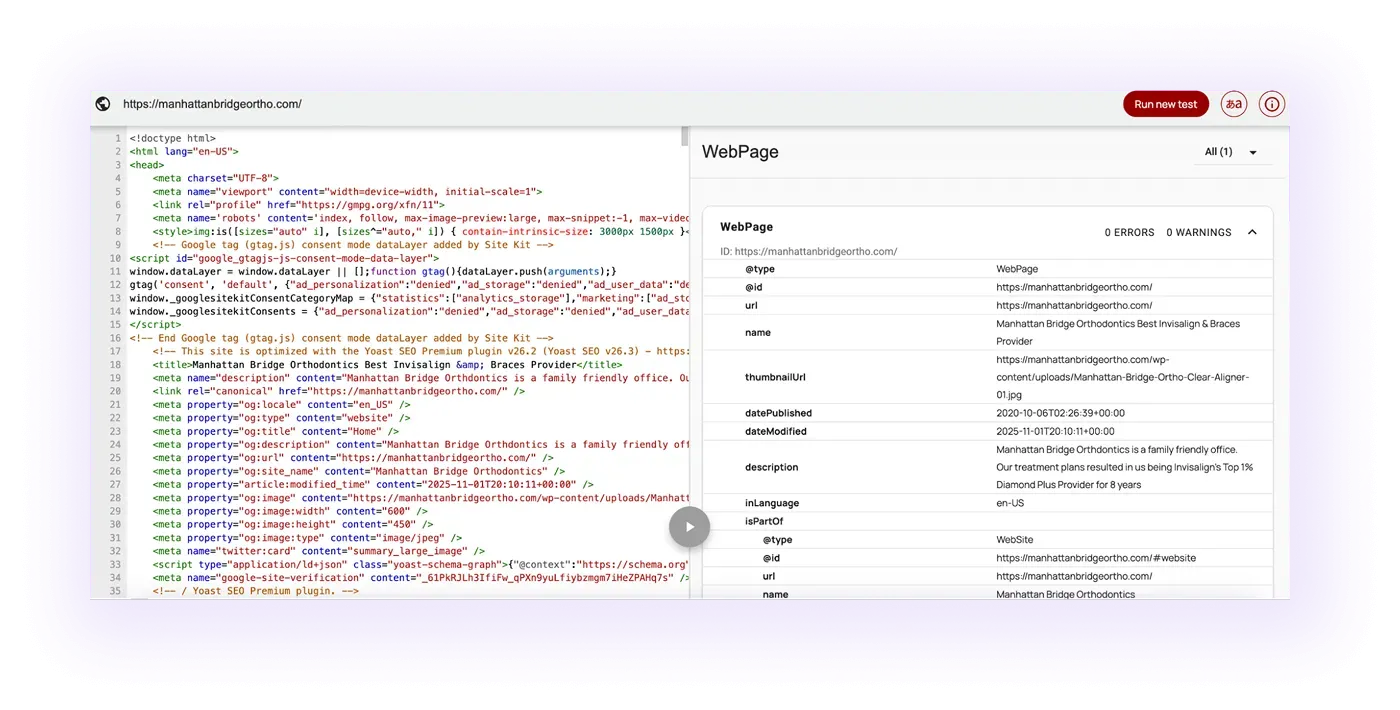Image resolution: width=1400 pixels, height=710 pixels.
Task: Click the play button on the divider
Action: click(x=689, y=527)
